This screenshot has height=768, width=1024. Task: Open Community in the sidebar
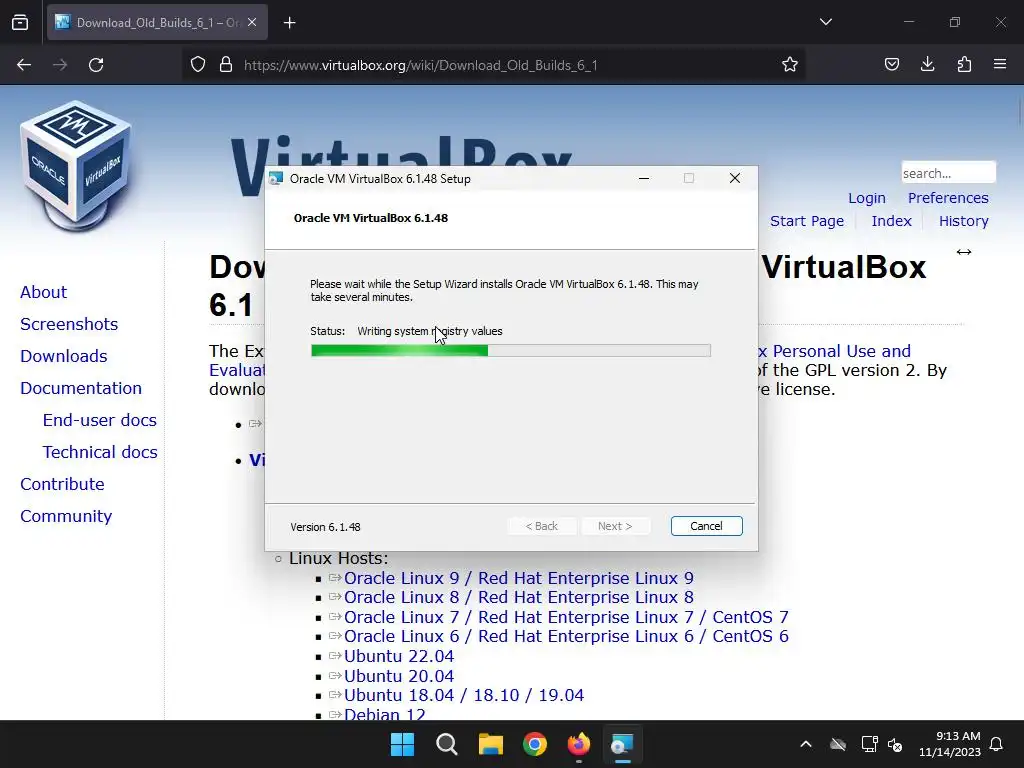(x=66, y=517)
